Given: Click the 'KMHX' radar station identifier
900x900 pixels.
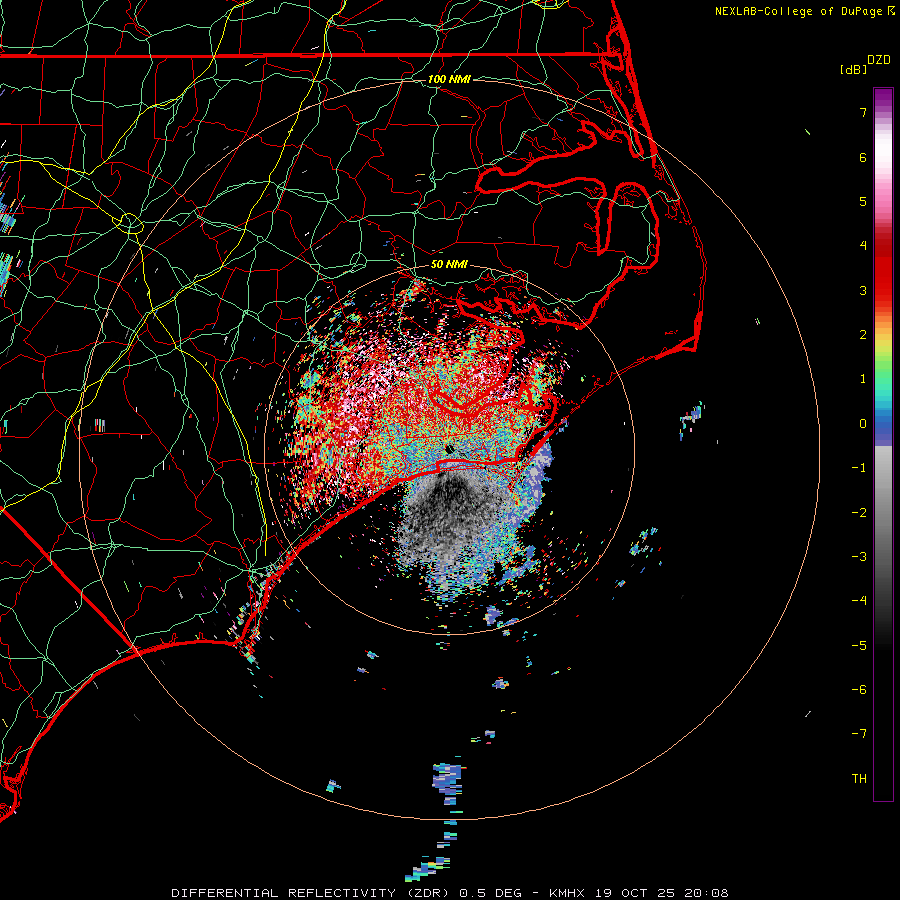Looking at the screenshot, I should pos(567,893).
